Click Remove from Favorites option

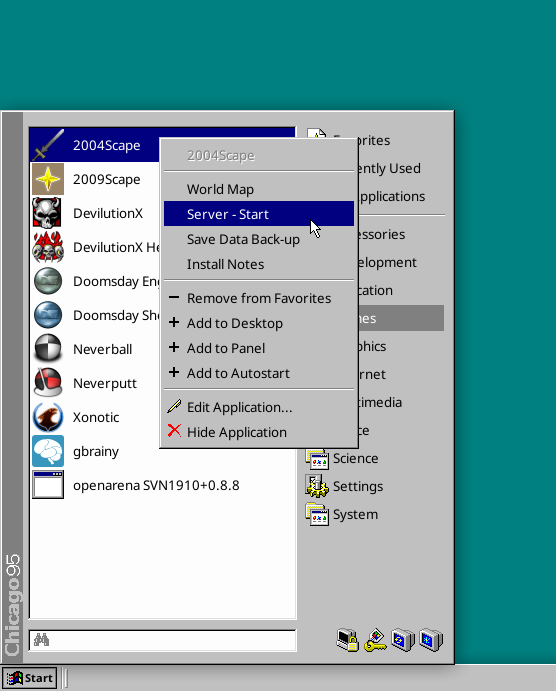(x=259, y=298)
